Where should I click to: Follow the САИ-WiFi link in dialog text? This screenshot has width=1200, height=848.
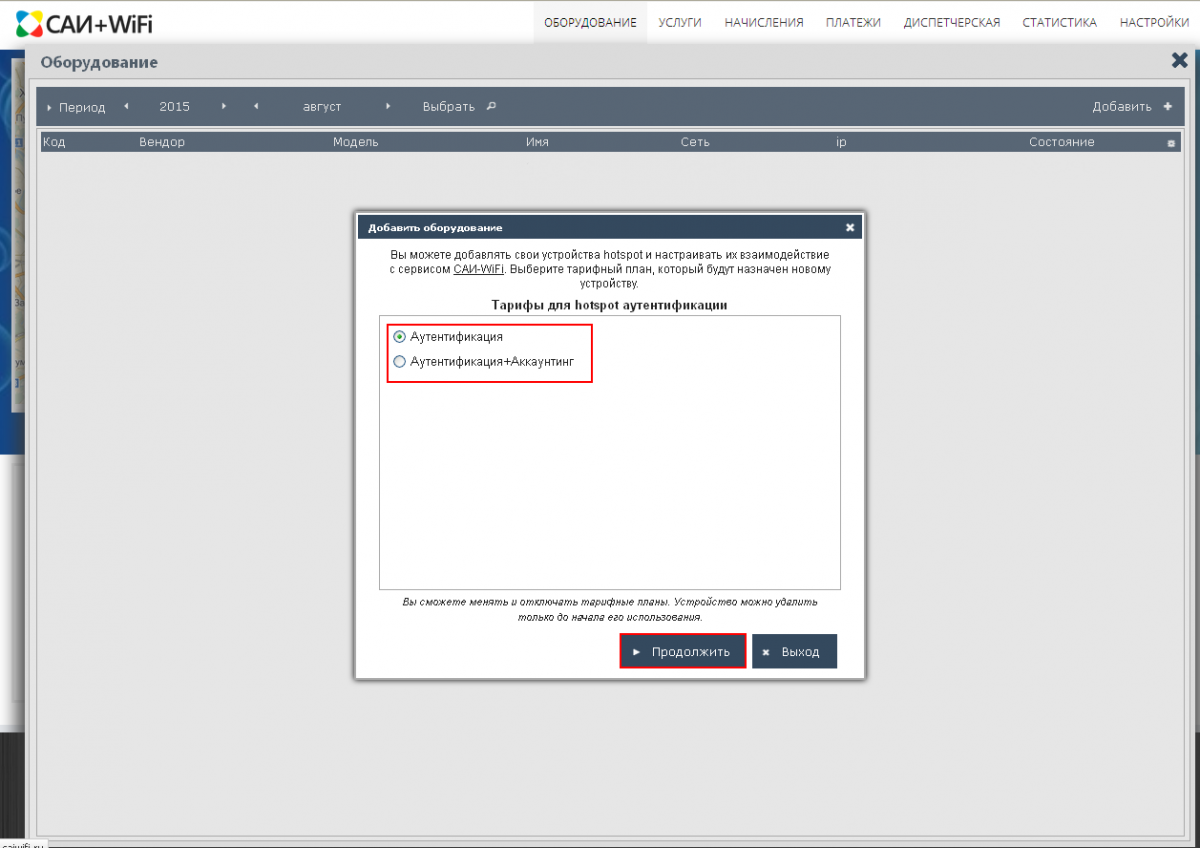coord(478,269)
